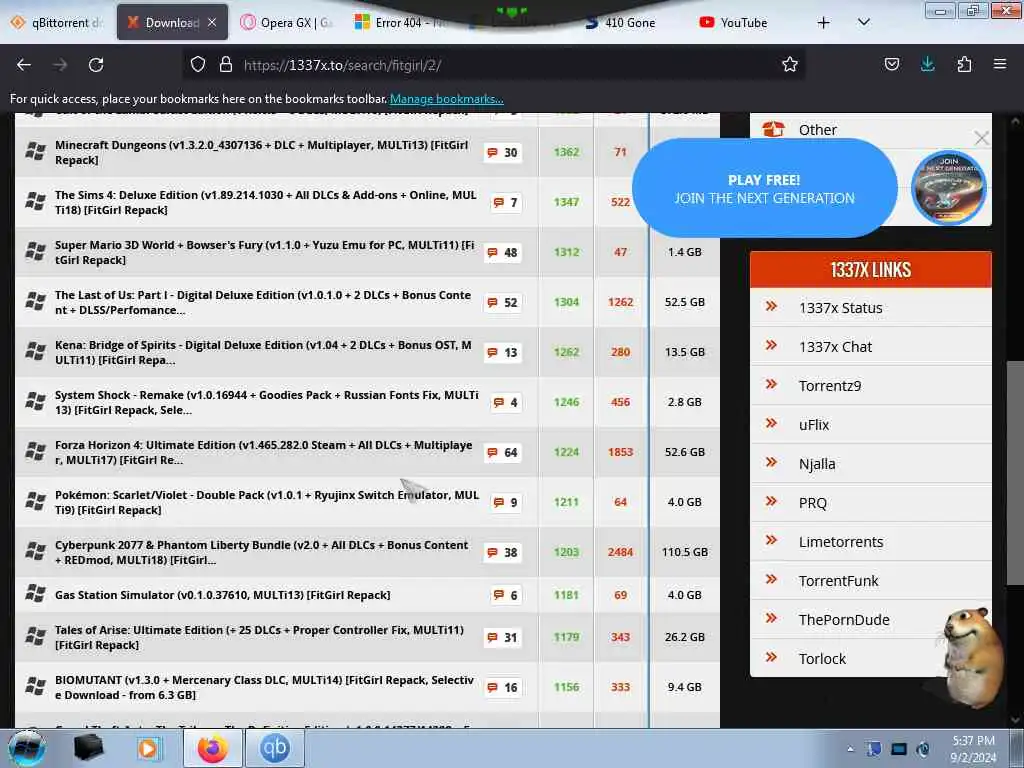
Task: Click the comments icon showing 52 for Last of Us
Action: (502, 302)
